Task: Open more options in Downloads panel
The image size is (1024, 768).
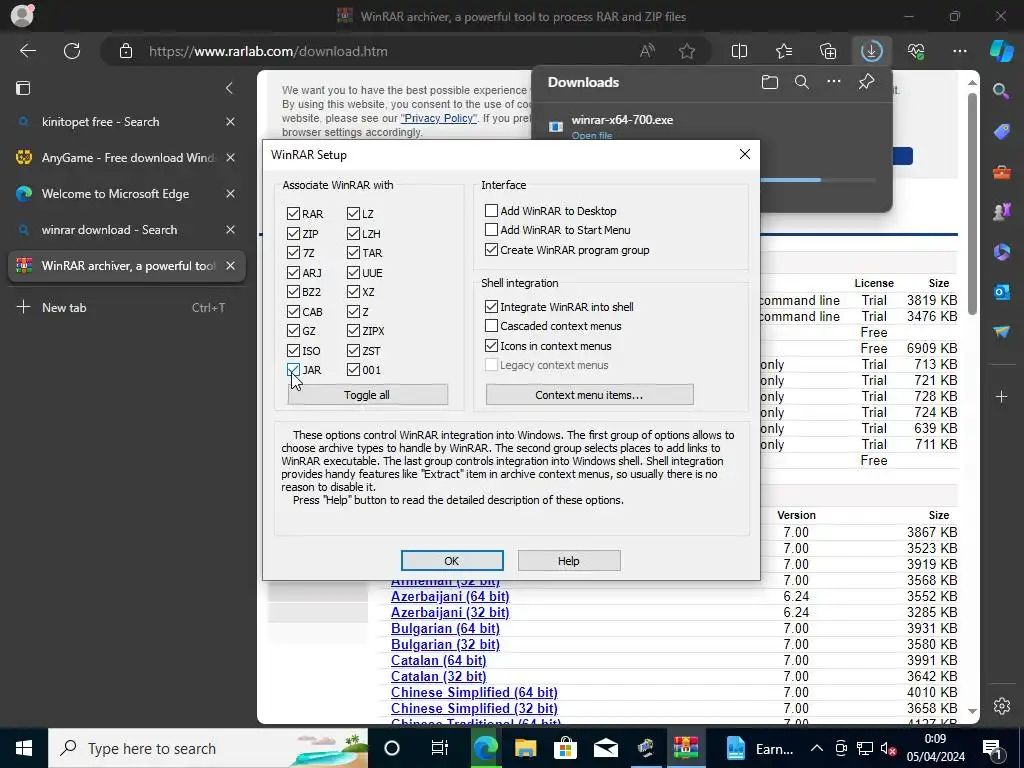Action: click(833, 82)
